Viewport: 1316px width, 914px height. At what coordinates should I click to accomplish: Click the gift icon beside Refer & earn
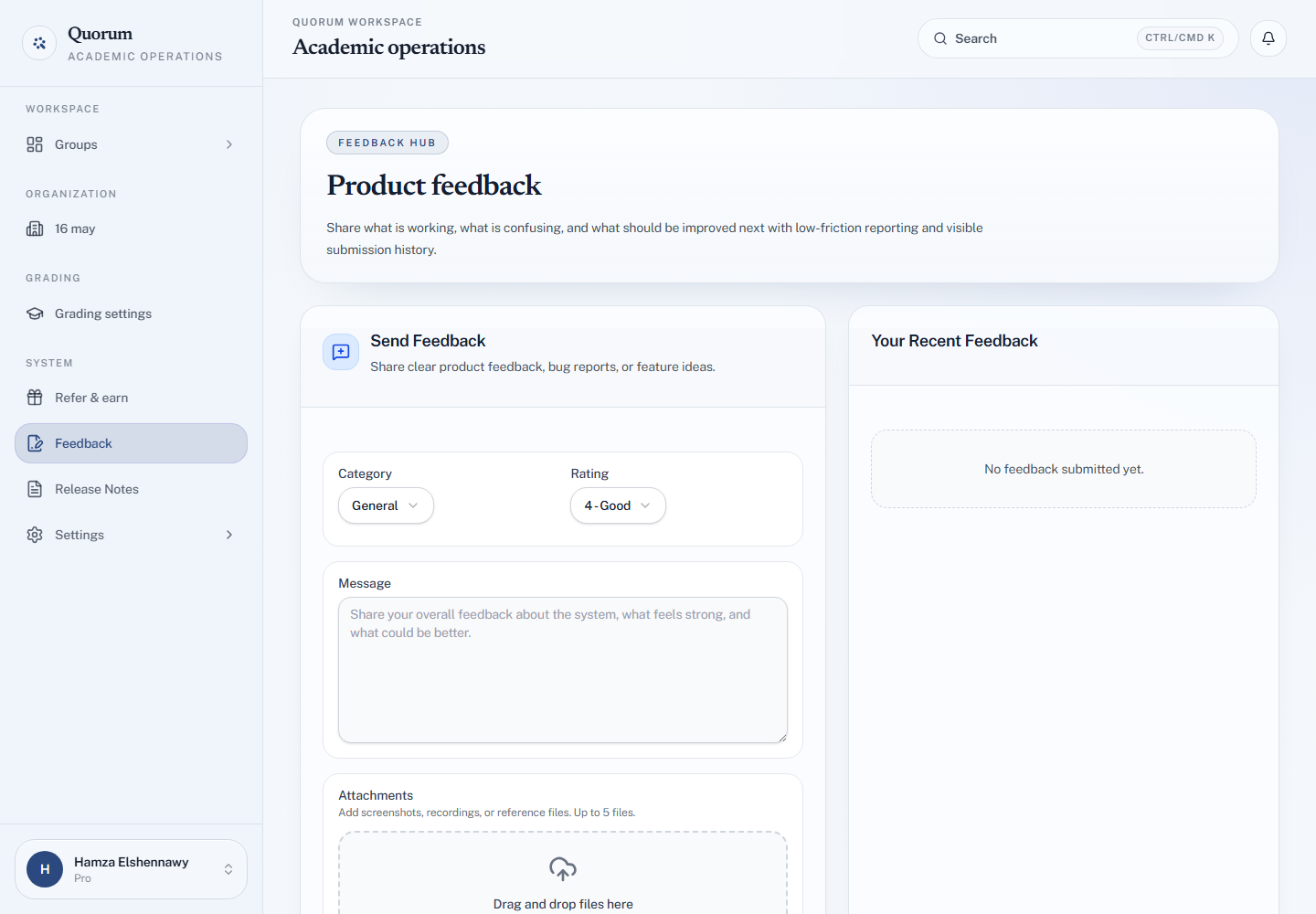click(35, 398)
